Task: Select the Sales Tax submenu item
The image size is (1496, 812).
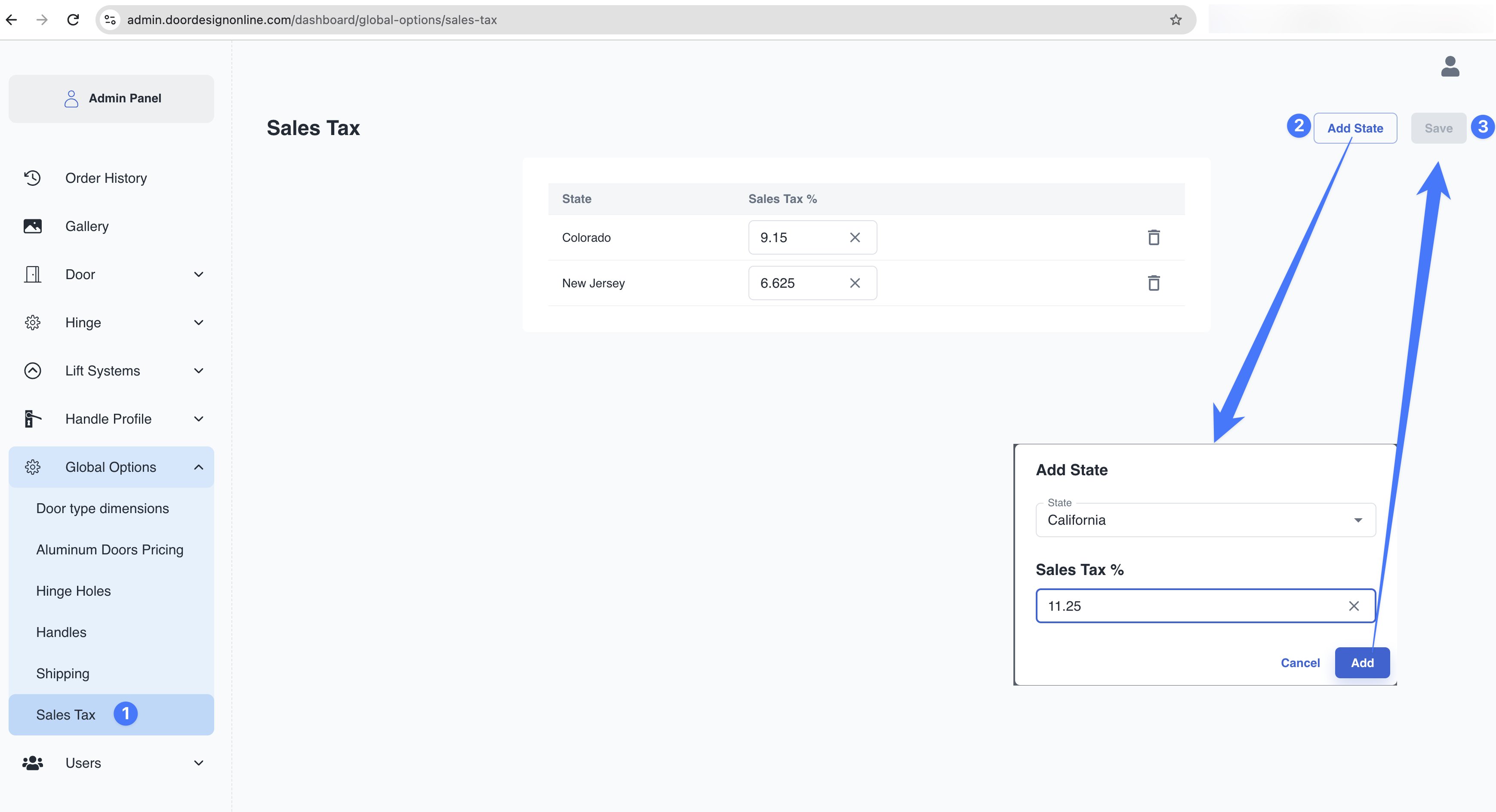Action: 111,714
